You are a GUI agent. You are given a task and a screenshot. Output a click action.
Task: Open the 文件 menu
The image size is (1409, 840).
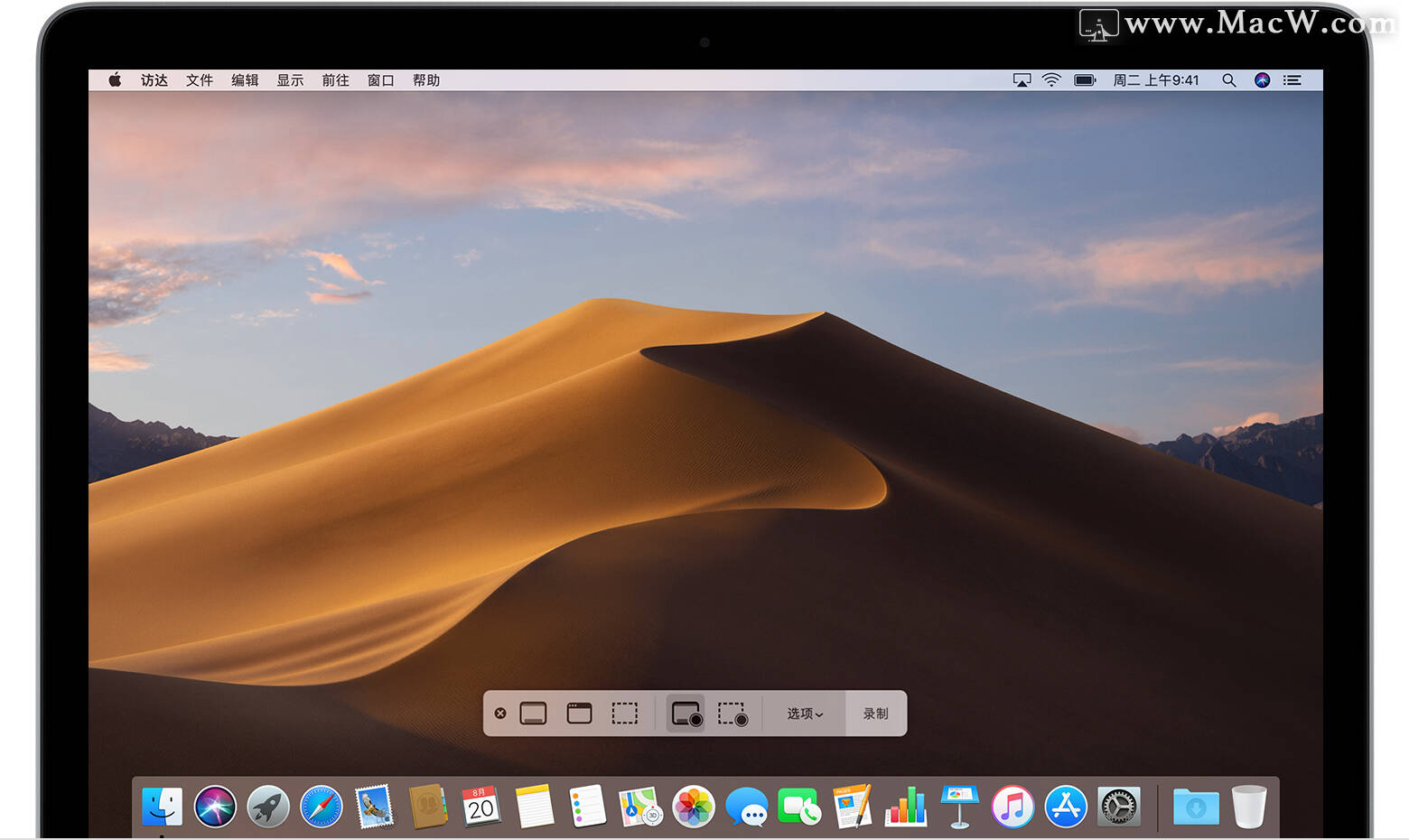pos(200,80)
